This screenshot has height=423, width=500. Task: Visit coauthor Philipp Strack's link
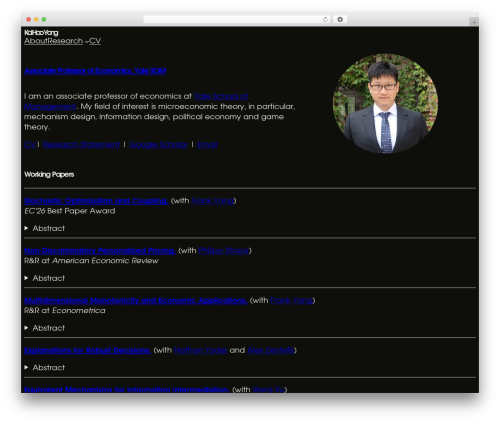224,250
